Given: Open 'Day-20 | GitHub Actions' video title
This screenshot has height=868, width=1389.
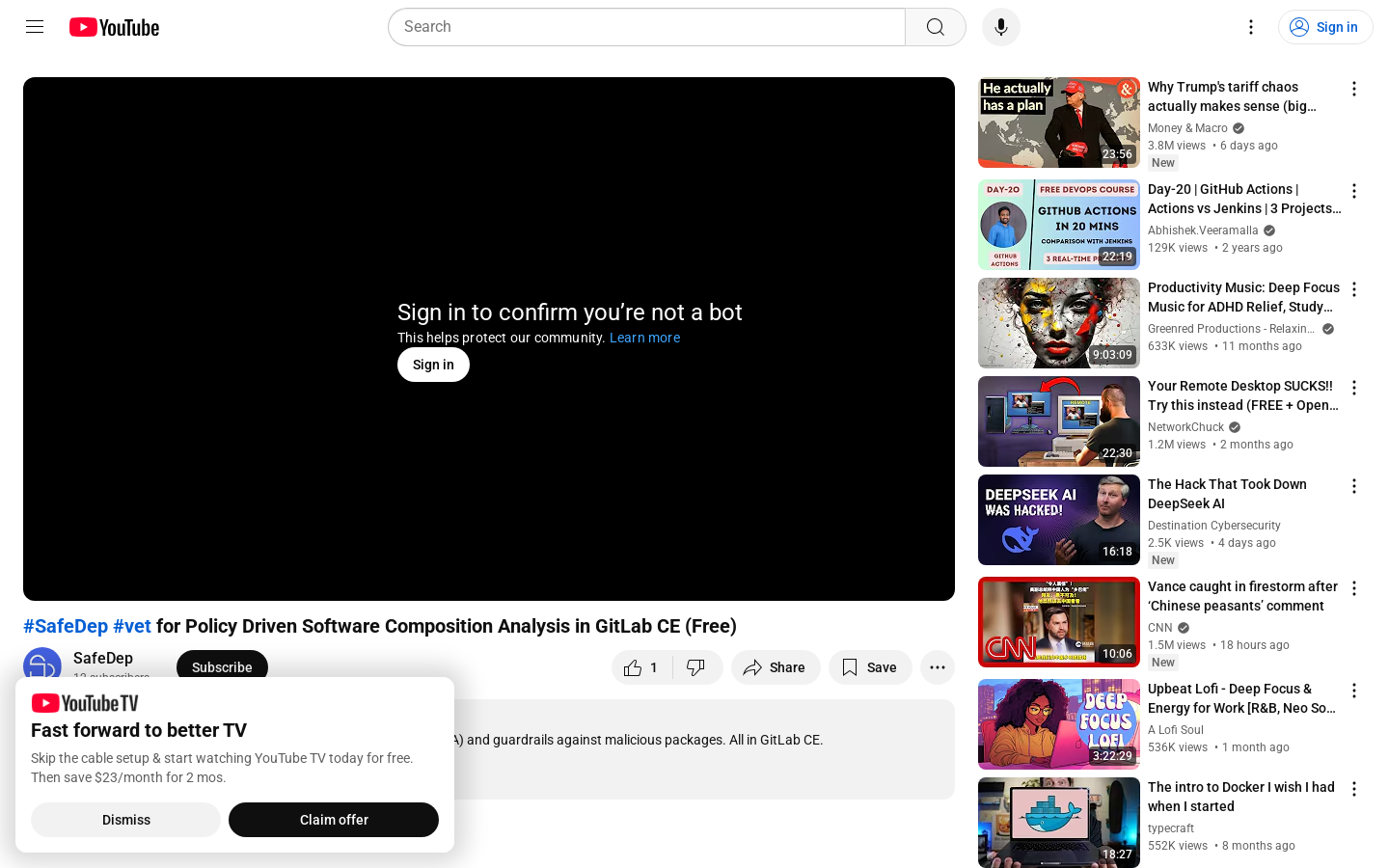Looking at the screenshot, I should 1244,199.
